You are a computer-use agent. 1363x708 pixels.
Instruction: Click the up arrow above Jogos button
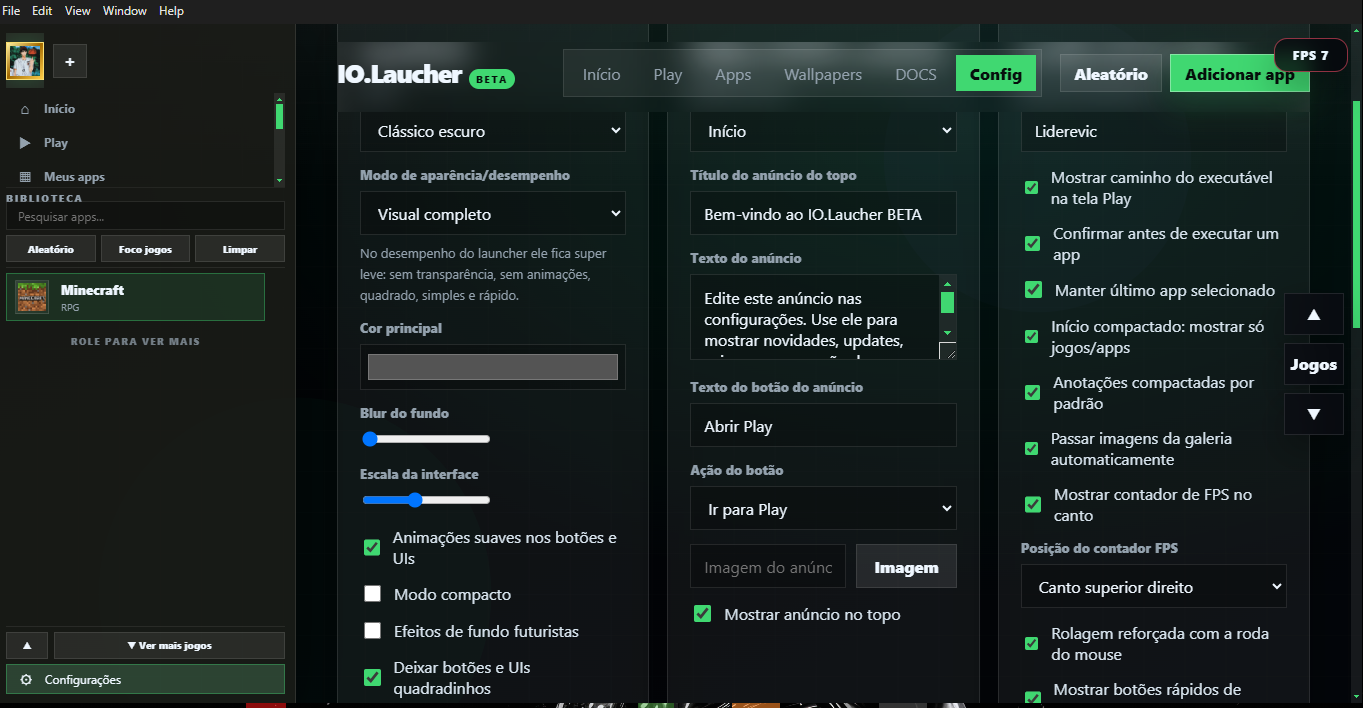[x=1313, y=314]
